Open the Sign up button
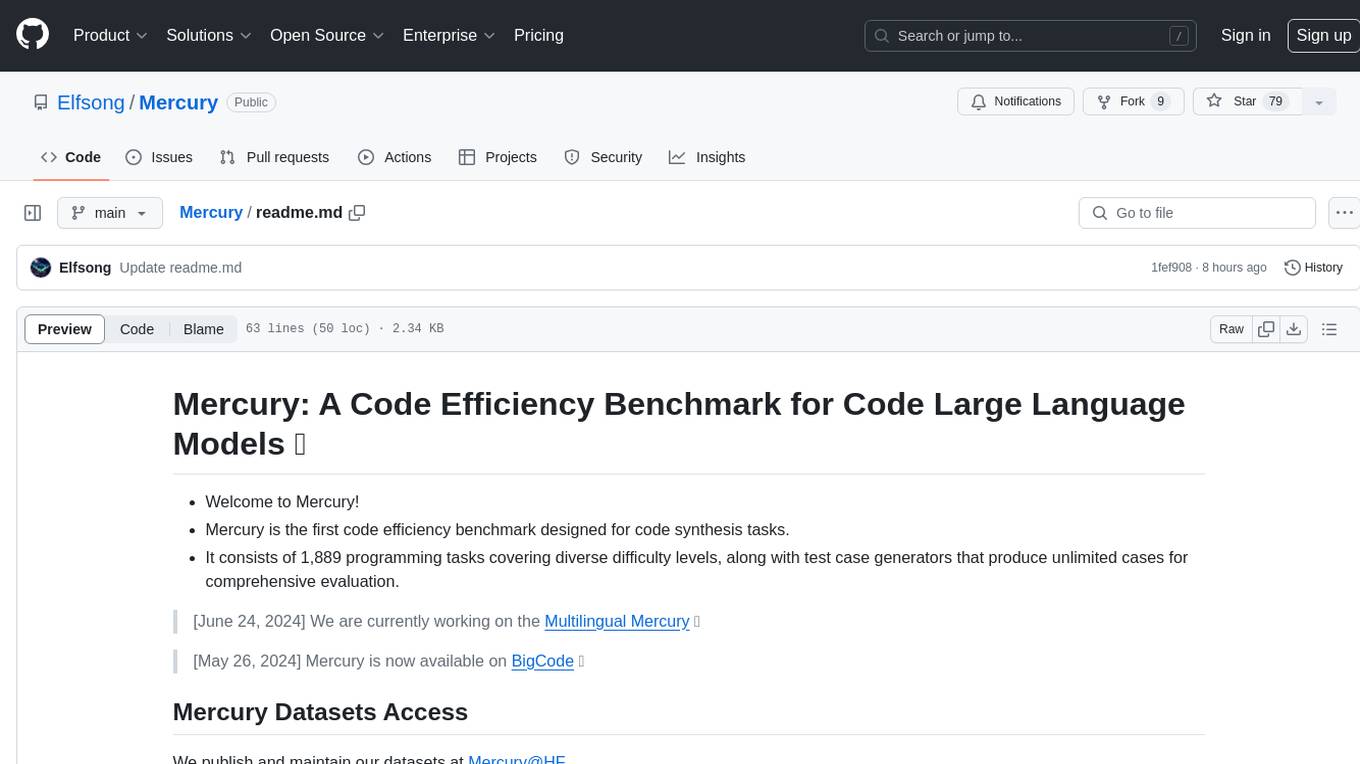 point(1324,35)
